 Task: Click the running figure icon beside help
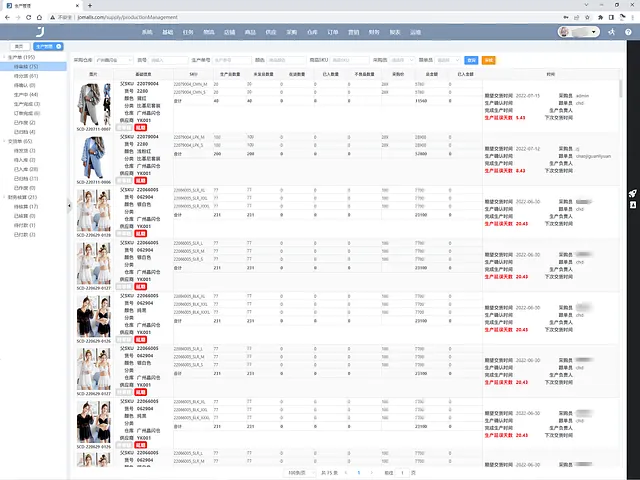[x=611, y=32]
